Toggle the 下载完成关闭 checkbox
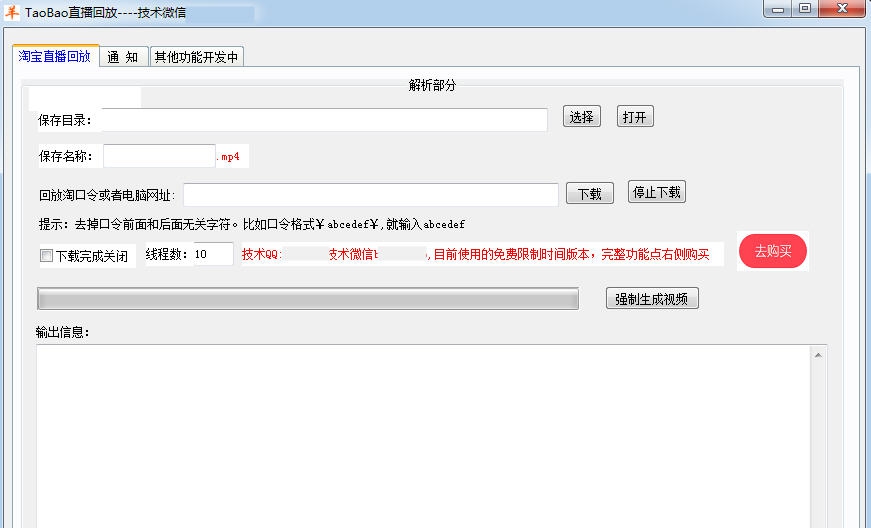Viewport: 871px width, 528px height. [x=47, y=255]
